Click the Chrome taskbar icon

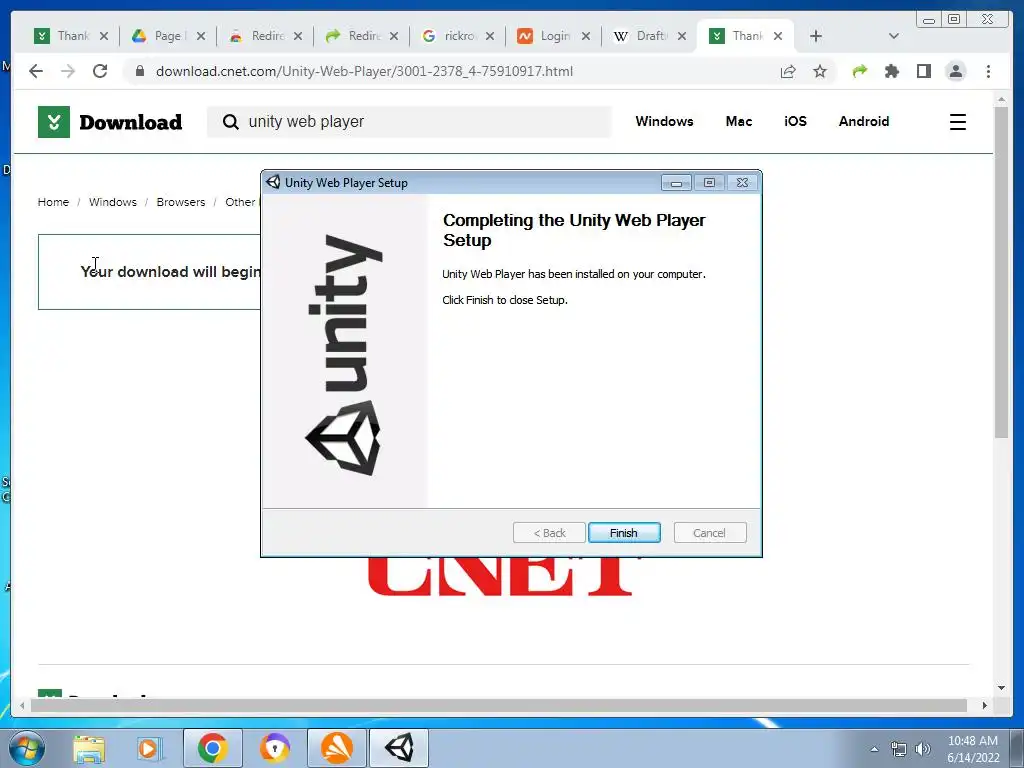pyautogui.click(x=212, y=748)
